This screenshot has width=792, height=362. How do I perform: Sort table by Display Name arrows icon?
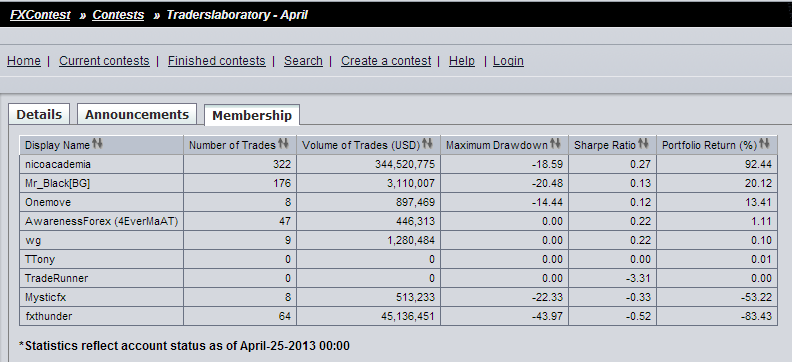(x=97, y=144)
